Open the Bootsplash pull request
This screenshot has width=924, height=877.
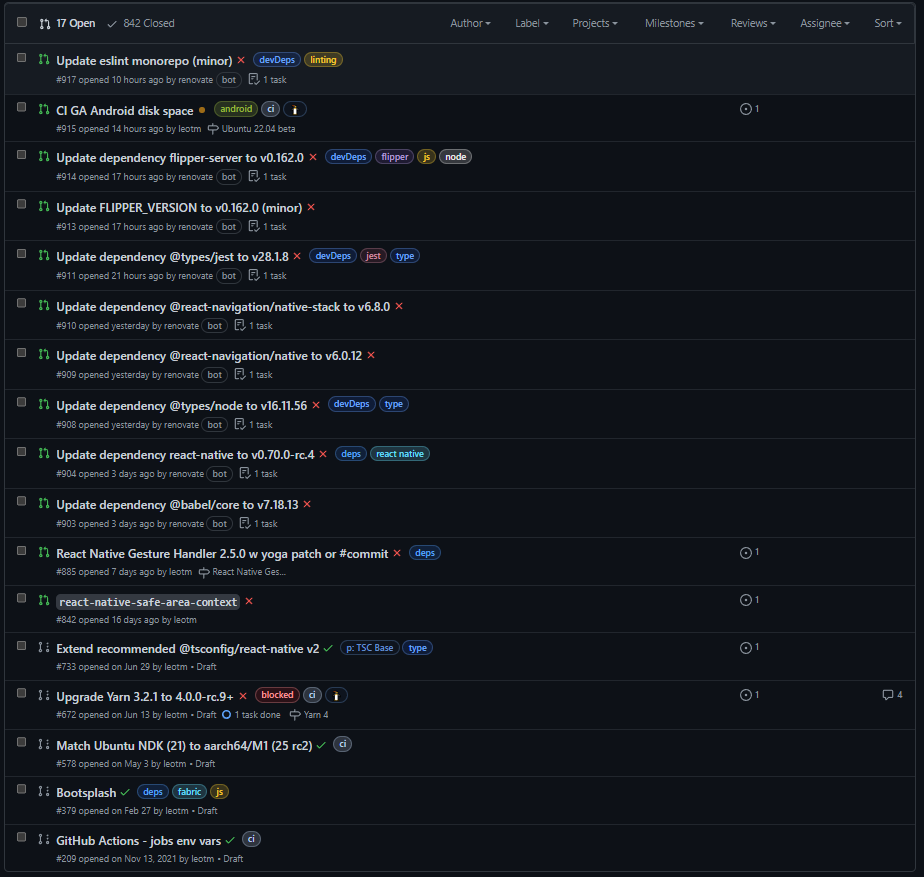pyautogui.click(x=86, y=793)
